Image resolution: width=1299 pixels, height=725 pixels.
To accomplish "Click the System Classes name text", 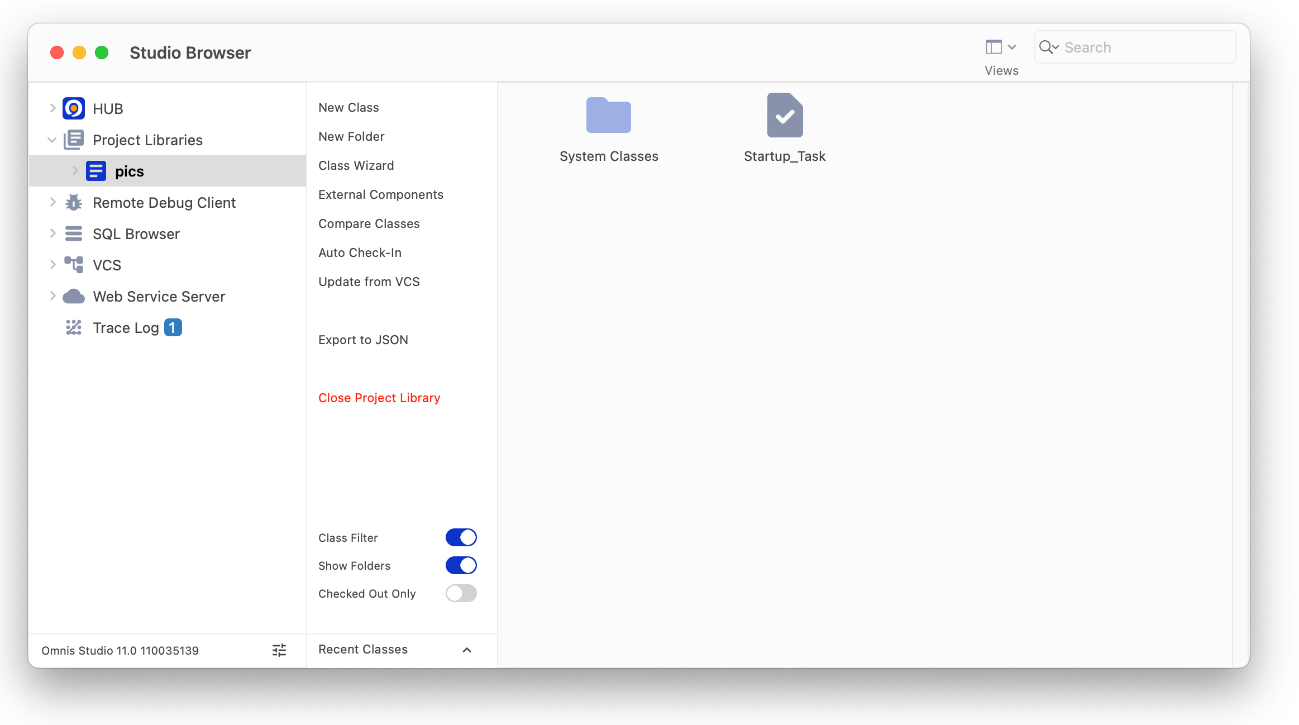I will point(609,156).
